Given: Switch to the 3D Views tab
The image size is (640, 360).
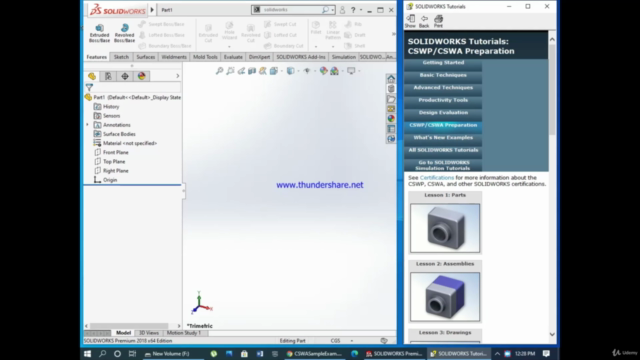Looking at the screenshot, I should pyautogui.click(x=149, y=333).
